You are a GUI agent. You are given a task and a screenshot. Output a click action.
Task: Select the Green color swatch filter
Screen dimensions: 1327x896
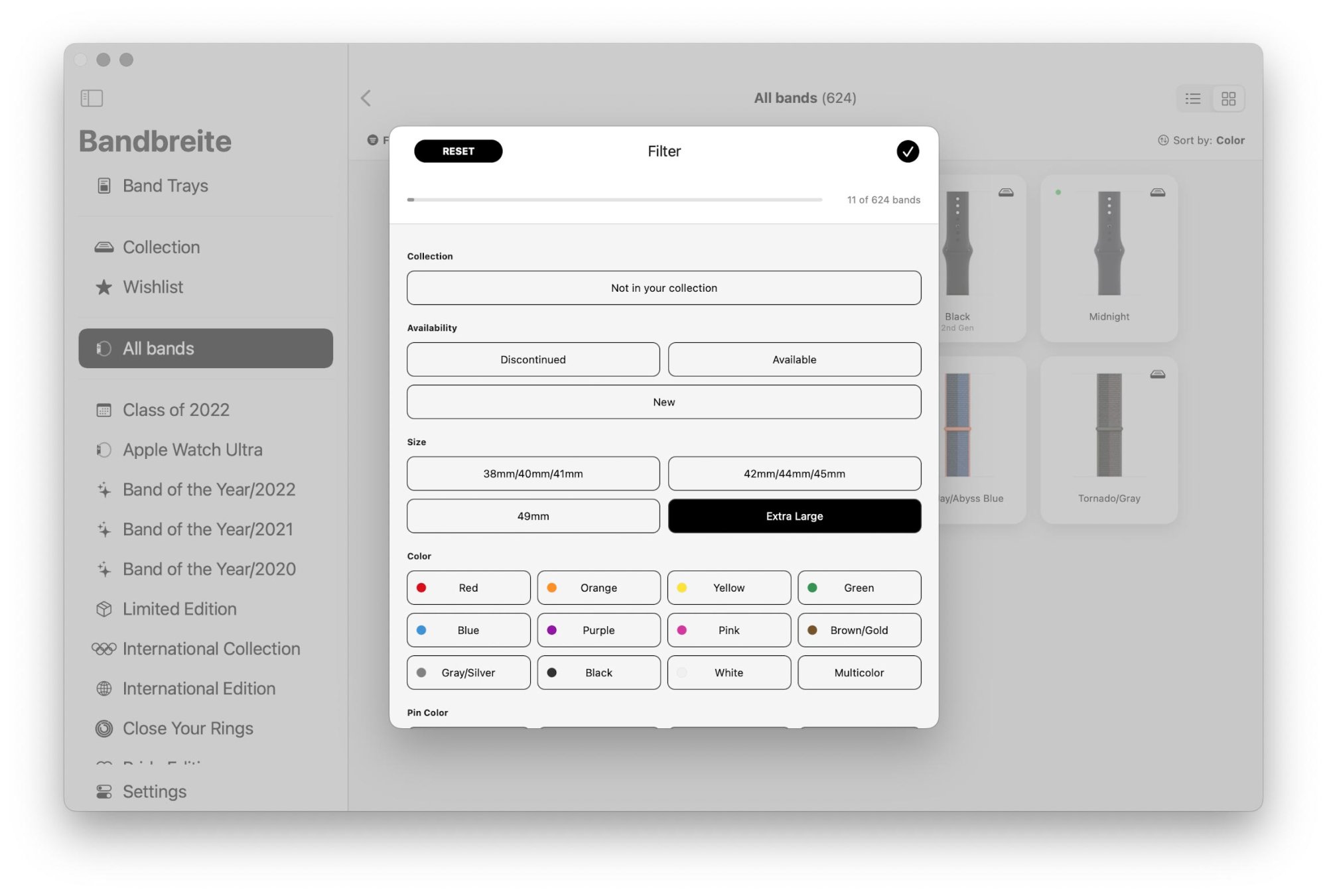(859, 587)
